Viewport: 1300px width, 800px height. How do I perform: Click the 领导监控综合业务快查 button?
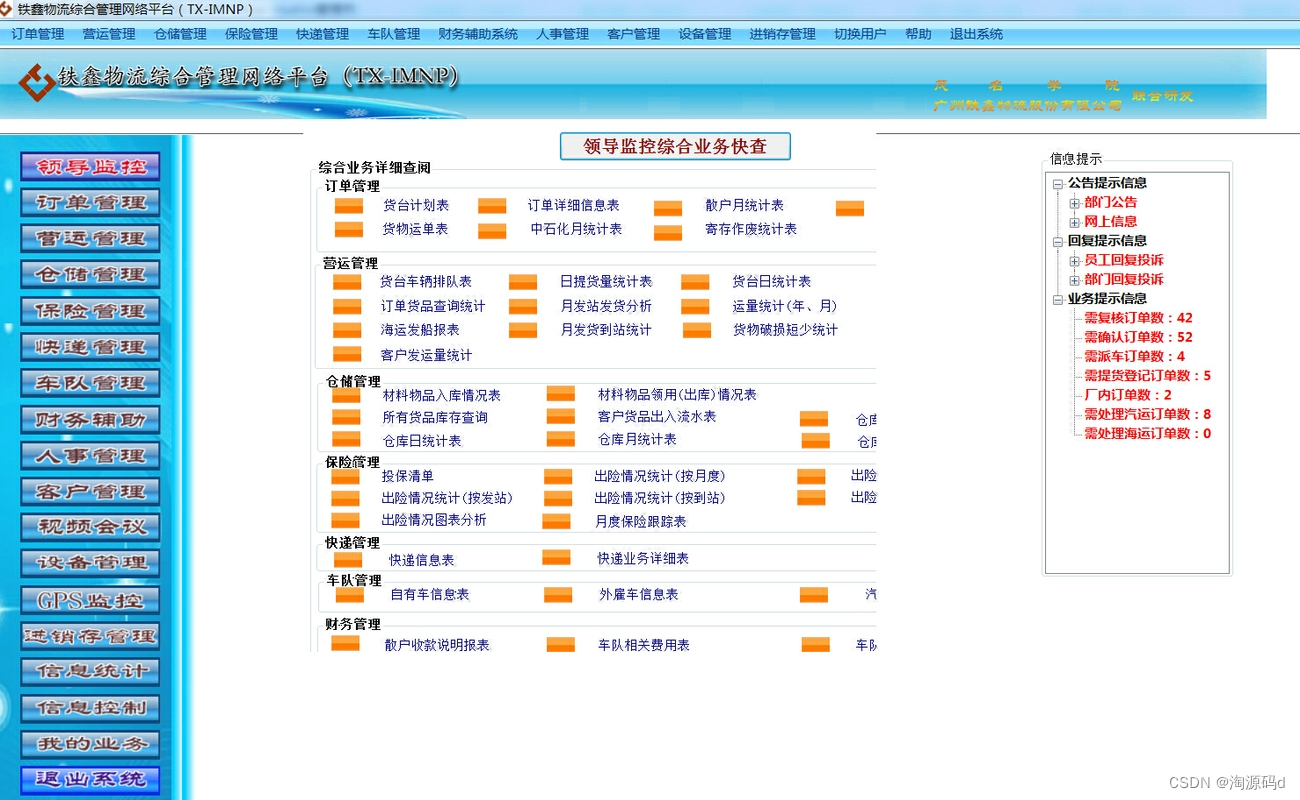pyautogui.click(x=675, y=146)
